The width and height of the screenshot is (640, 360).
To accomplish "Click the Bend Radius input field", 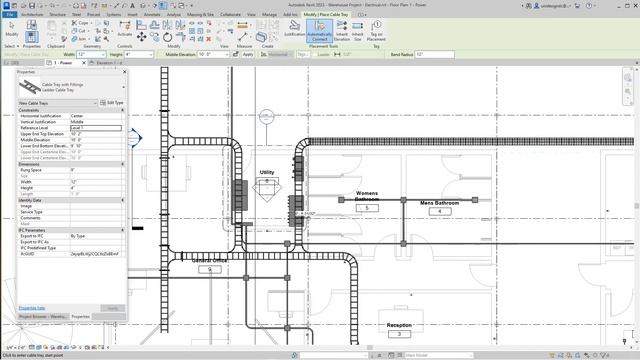I will [x=434, y=54].
